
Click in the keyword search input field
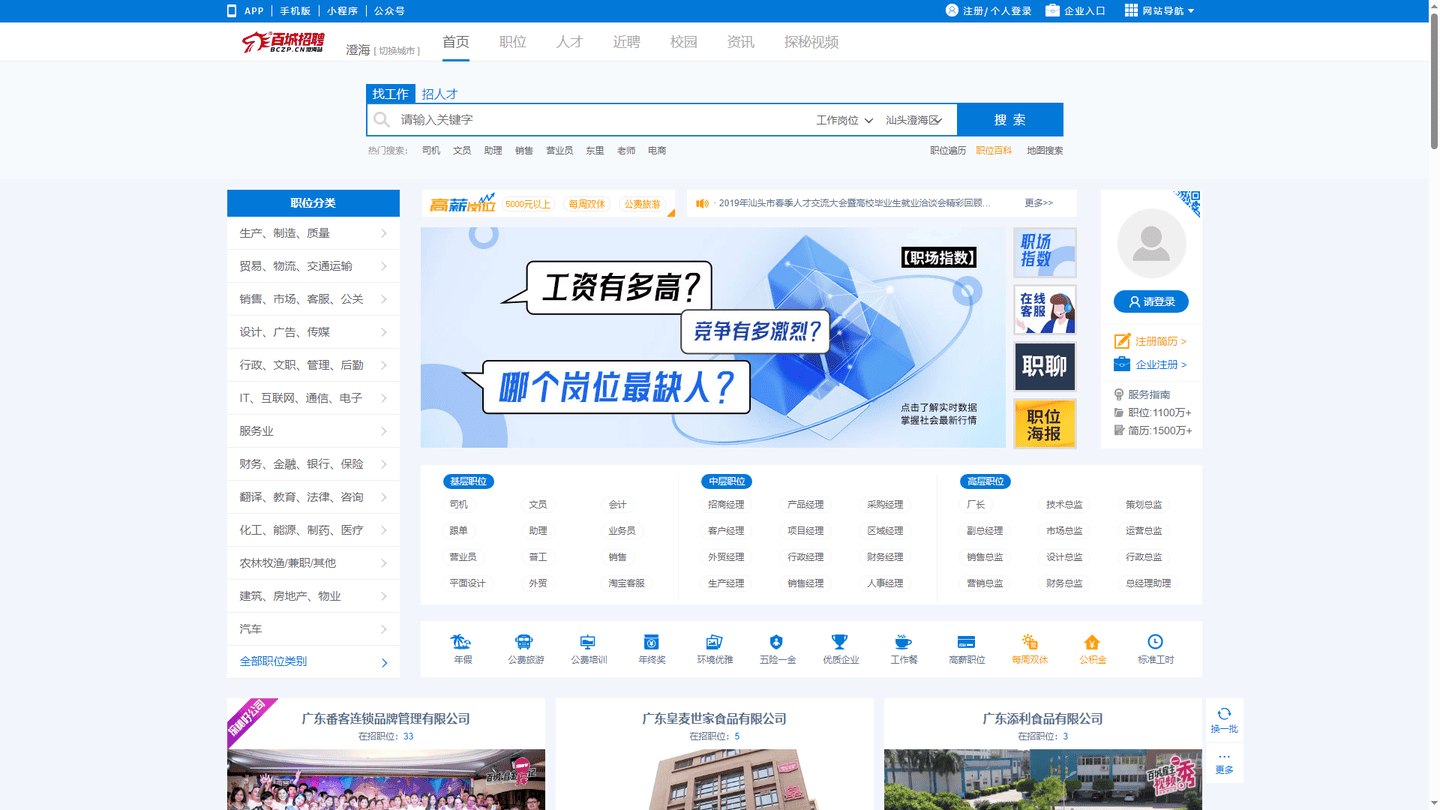(600, 120)
